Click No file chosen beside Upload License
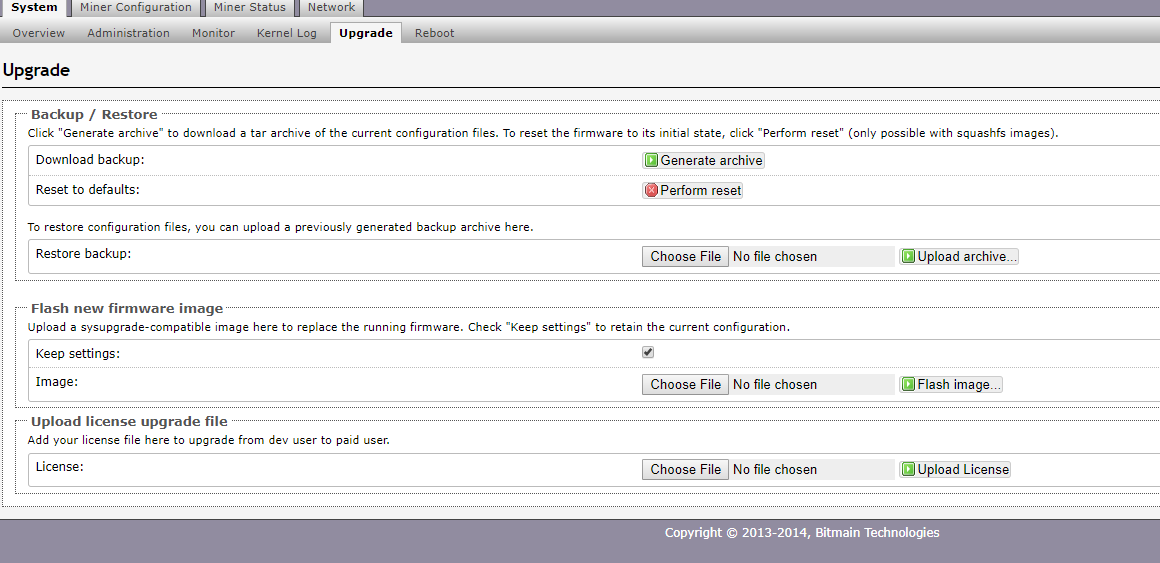This screenshot has height=563, width=1160. pyautogui.click(x=775, y=470)
